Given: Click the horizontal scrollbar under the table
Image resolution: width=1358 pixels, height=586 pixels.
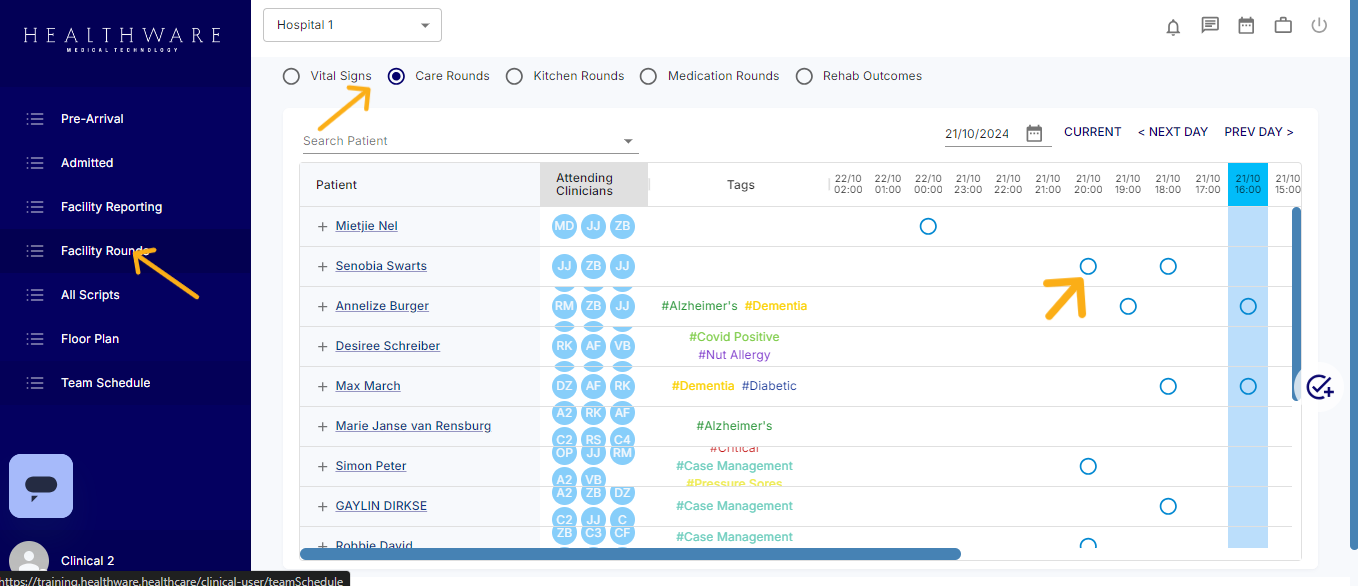Looking at the screenshot, I should click(x=630, y=553).
